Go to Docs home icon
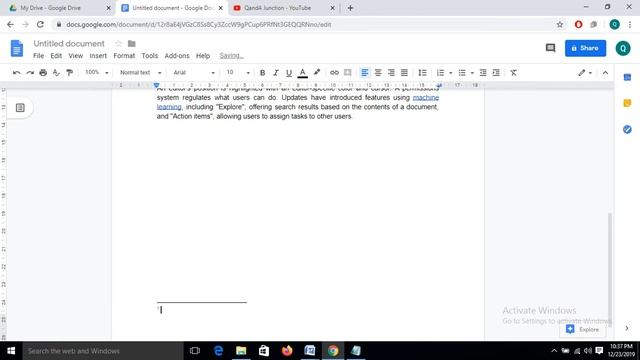 tap(17, 48)
